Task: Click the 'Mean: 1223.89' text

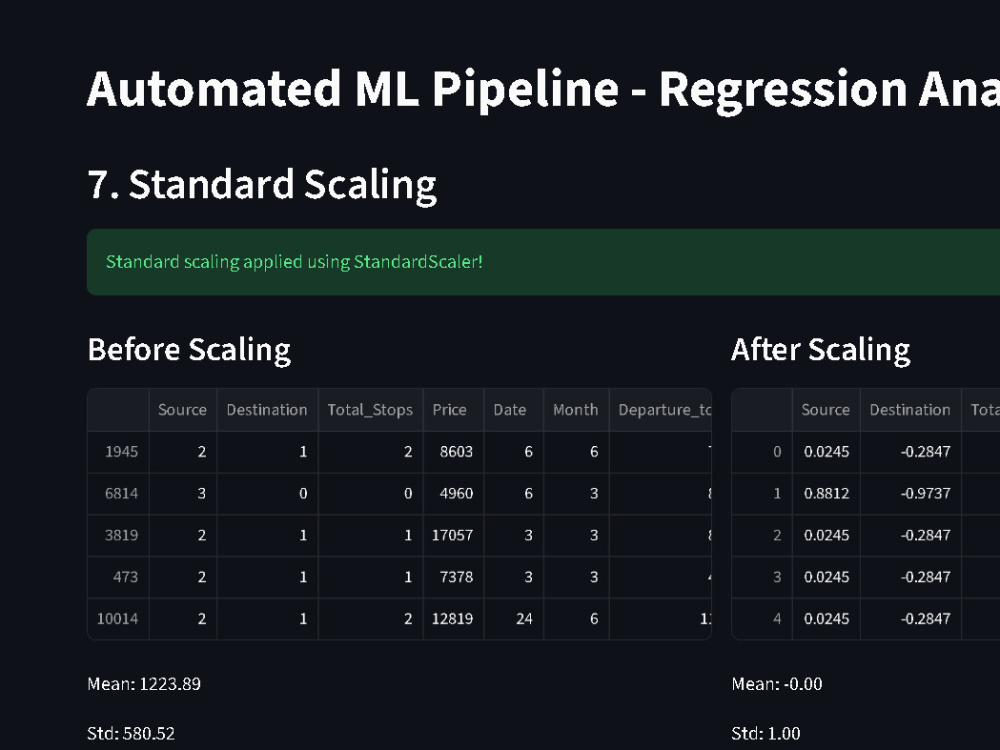Action: pos(144,684)
